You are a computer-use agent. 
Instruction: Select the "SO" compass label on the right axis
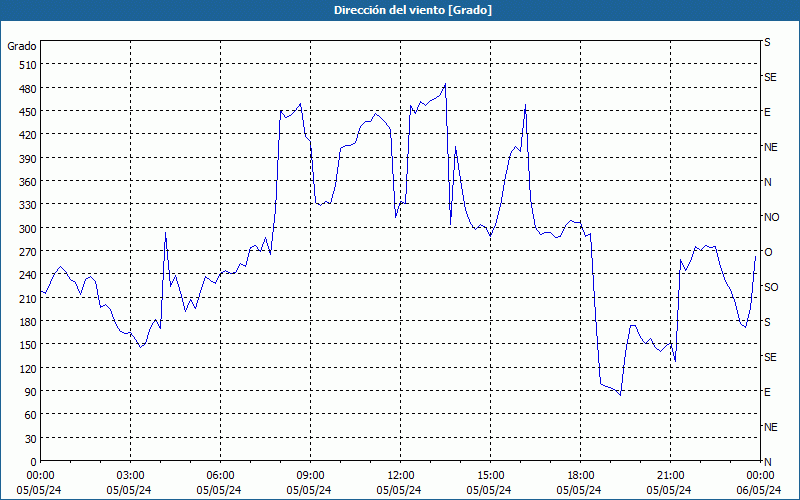[x=771, y=287]
